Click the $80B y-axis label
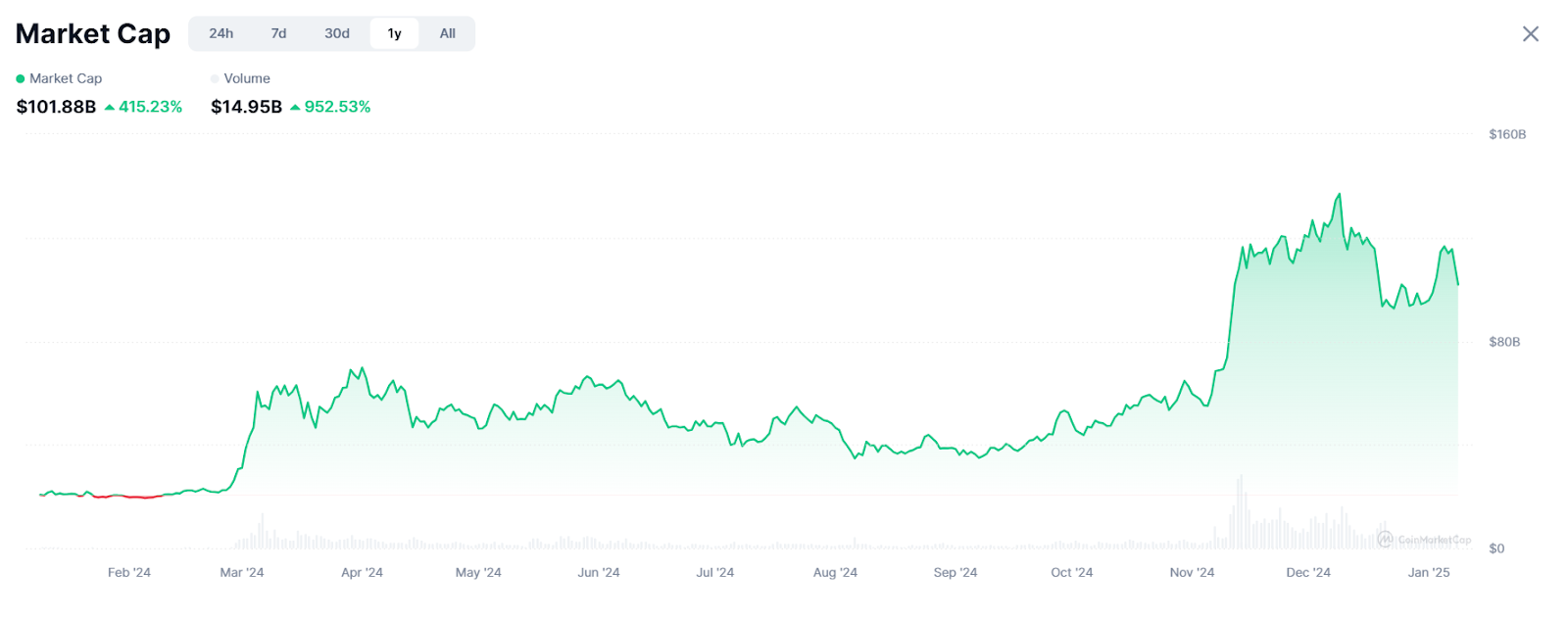 [1504, 342]
